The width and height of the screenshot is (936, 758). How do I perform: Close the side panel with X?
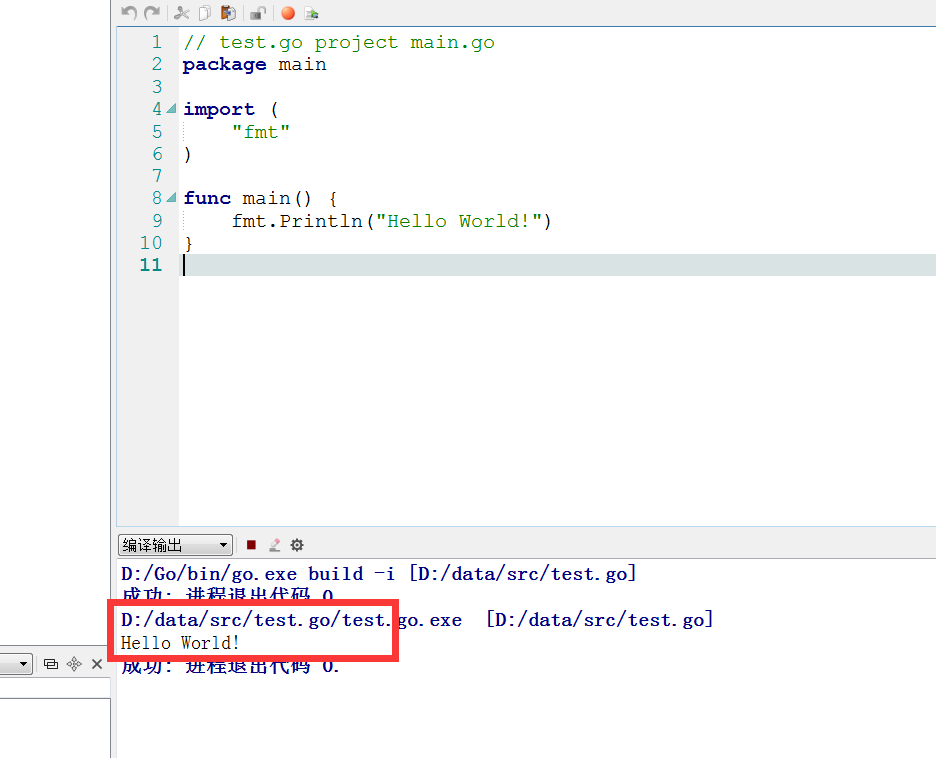tap(97, 664)
